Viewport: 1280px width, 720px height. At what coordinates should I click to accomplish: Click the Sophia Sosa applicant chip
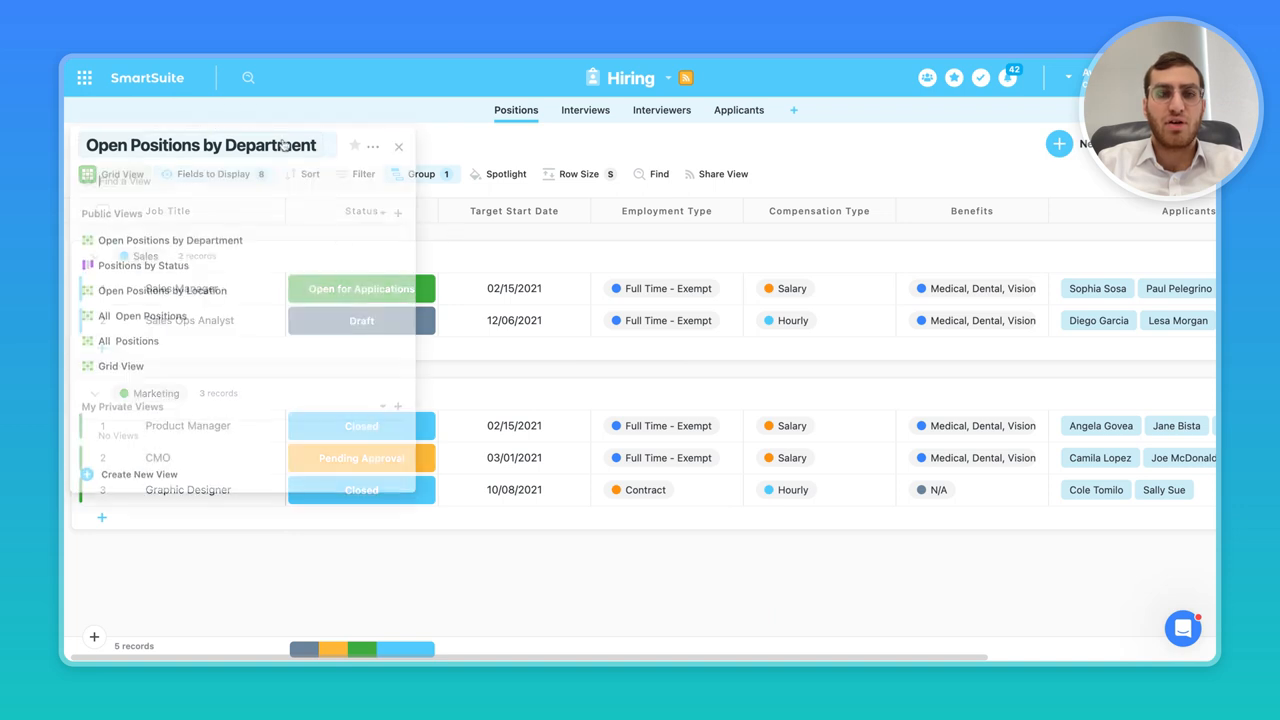click(1097, 289)
